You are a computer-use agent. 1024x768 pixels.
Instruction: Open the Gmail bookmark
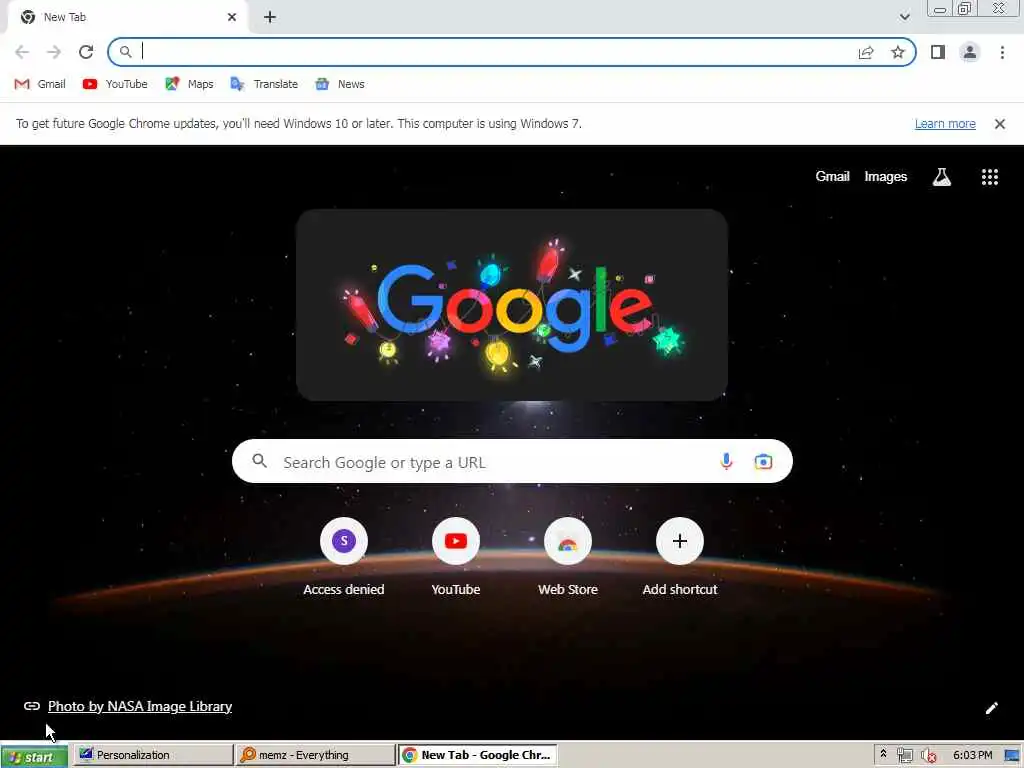[40, 84]
